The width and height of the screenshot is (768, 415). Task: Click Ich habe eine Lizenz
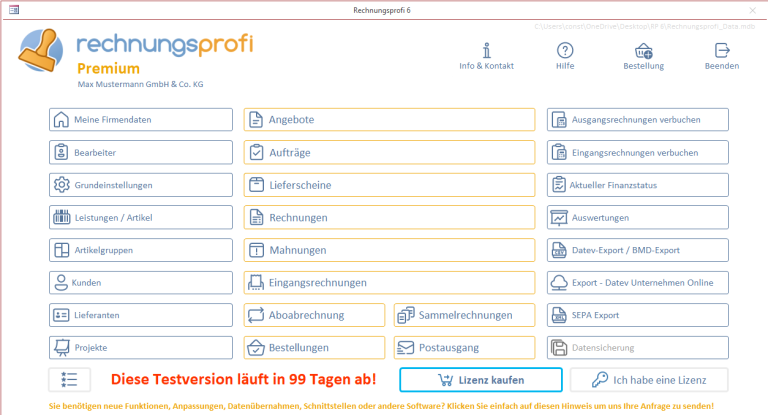(x=649, y=380)
